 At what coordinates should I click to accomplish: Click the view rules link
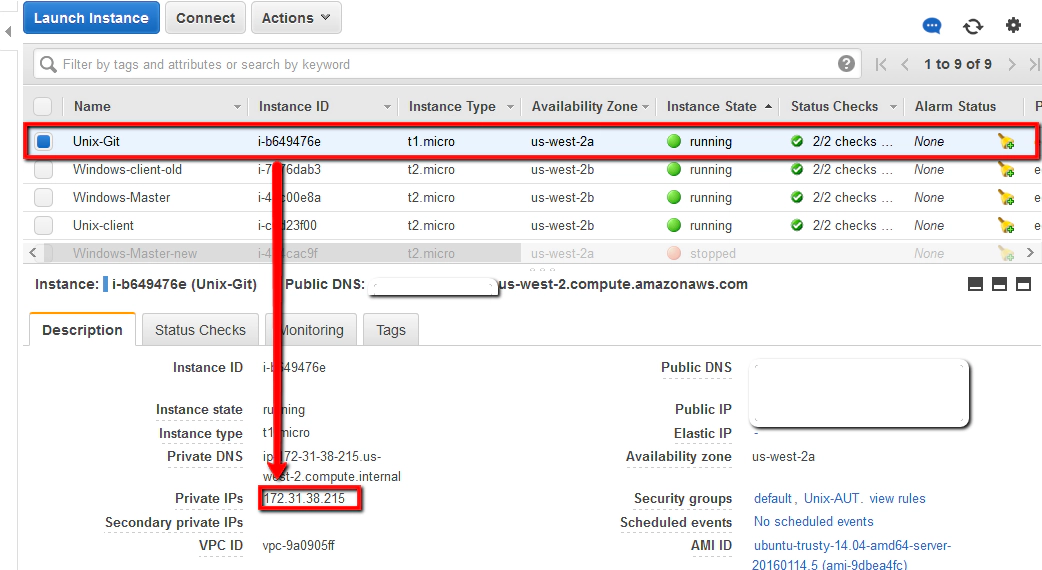897,498
